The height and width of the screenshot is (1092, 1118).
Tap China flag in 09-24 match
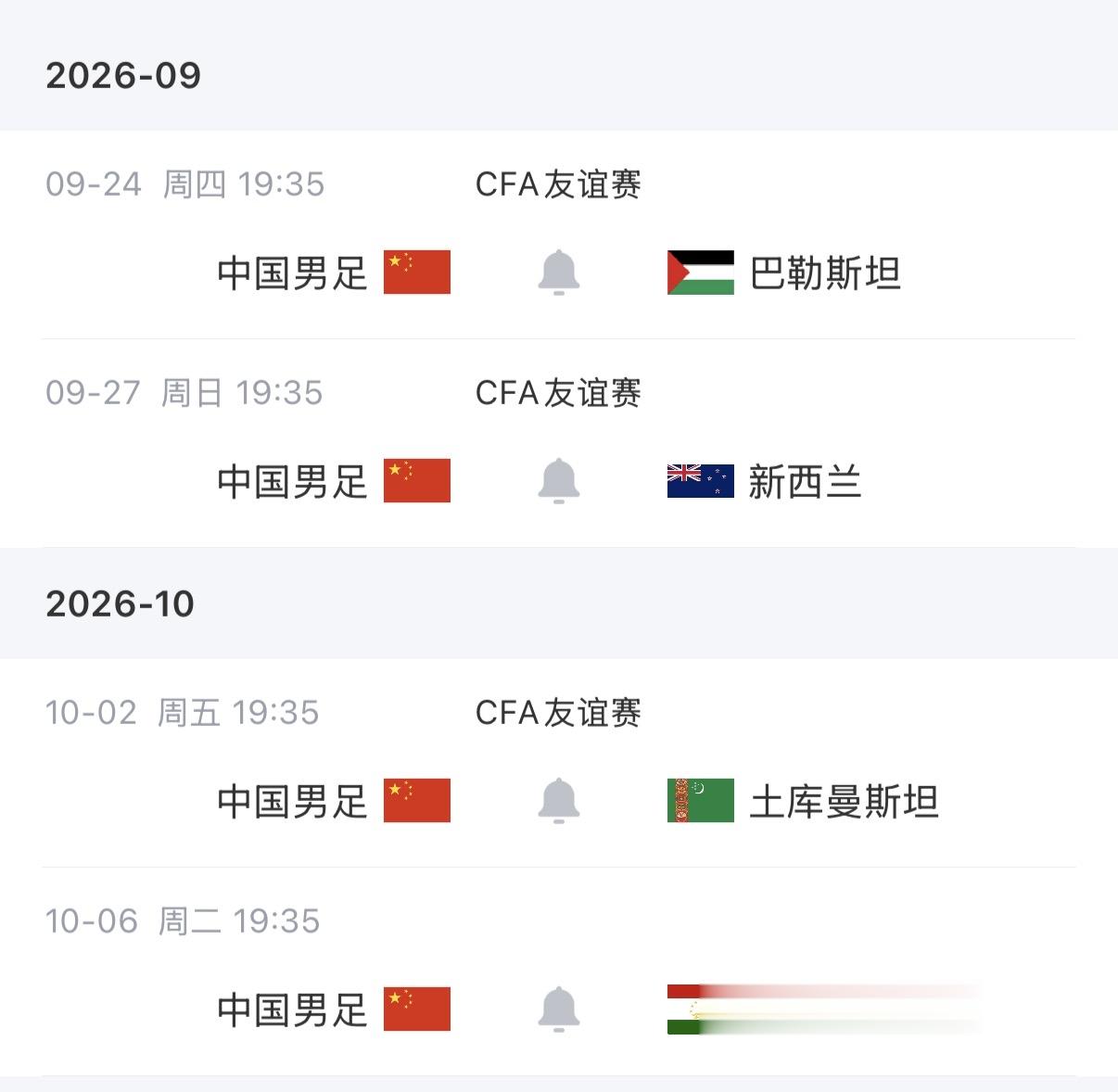pyautogui.click(x=417, y=273)
